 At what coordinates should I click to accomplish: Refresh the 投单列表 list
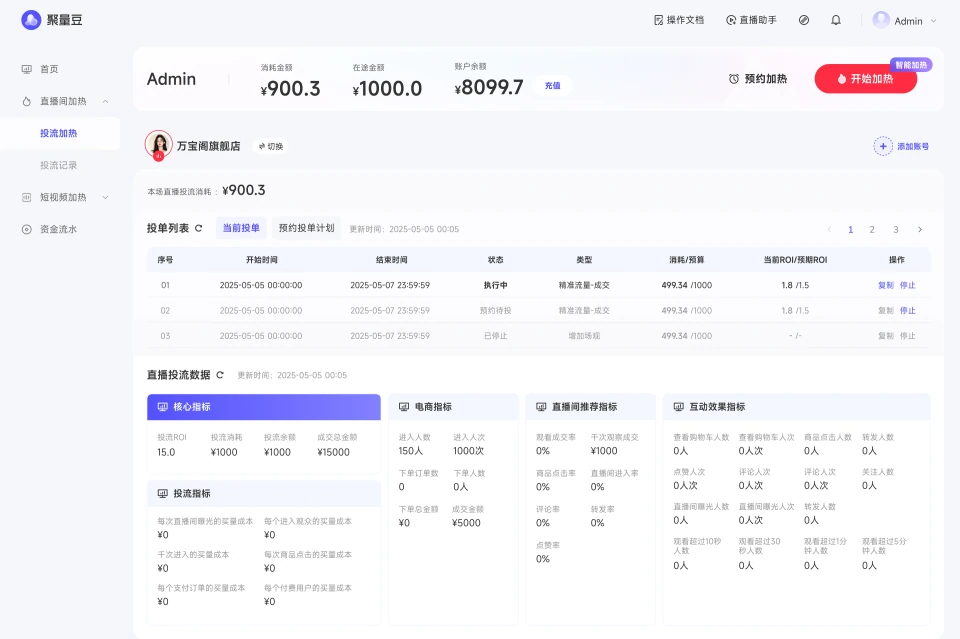198,228
